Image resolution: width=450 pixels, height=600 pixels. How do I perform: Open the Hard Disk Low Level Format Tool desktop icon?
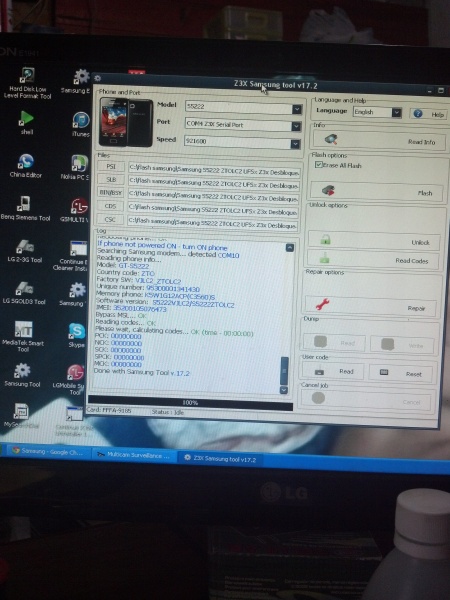click(27, 83)
